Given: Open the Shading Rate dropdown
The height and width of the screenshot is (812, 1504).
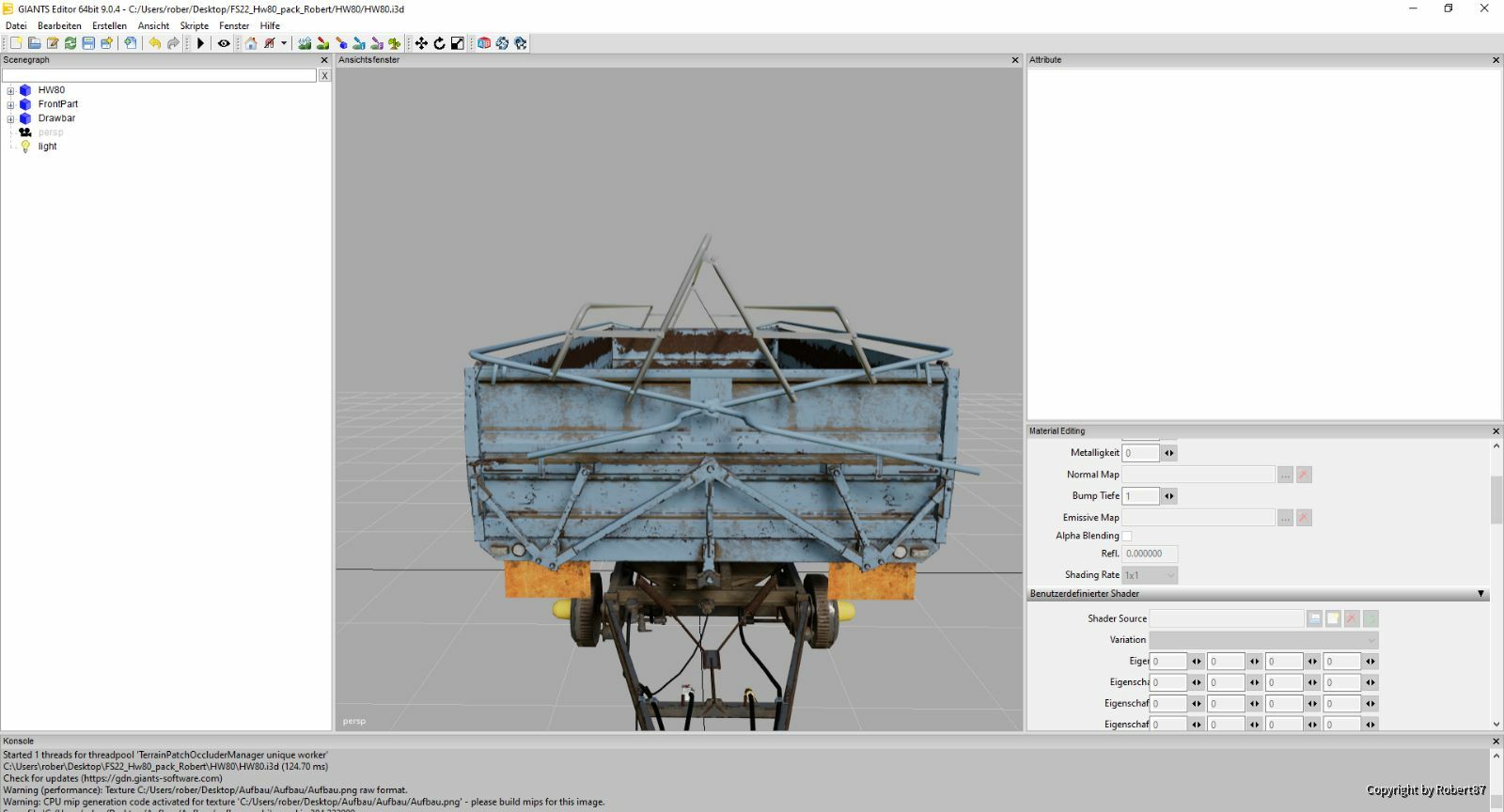Looking at the screenshot, I should (x=1150, y=575).
